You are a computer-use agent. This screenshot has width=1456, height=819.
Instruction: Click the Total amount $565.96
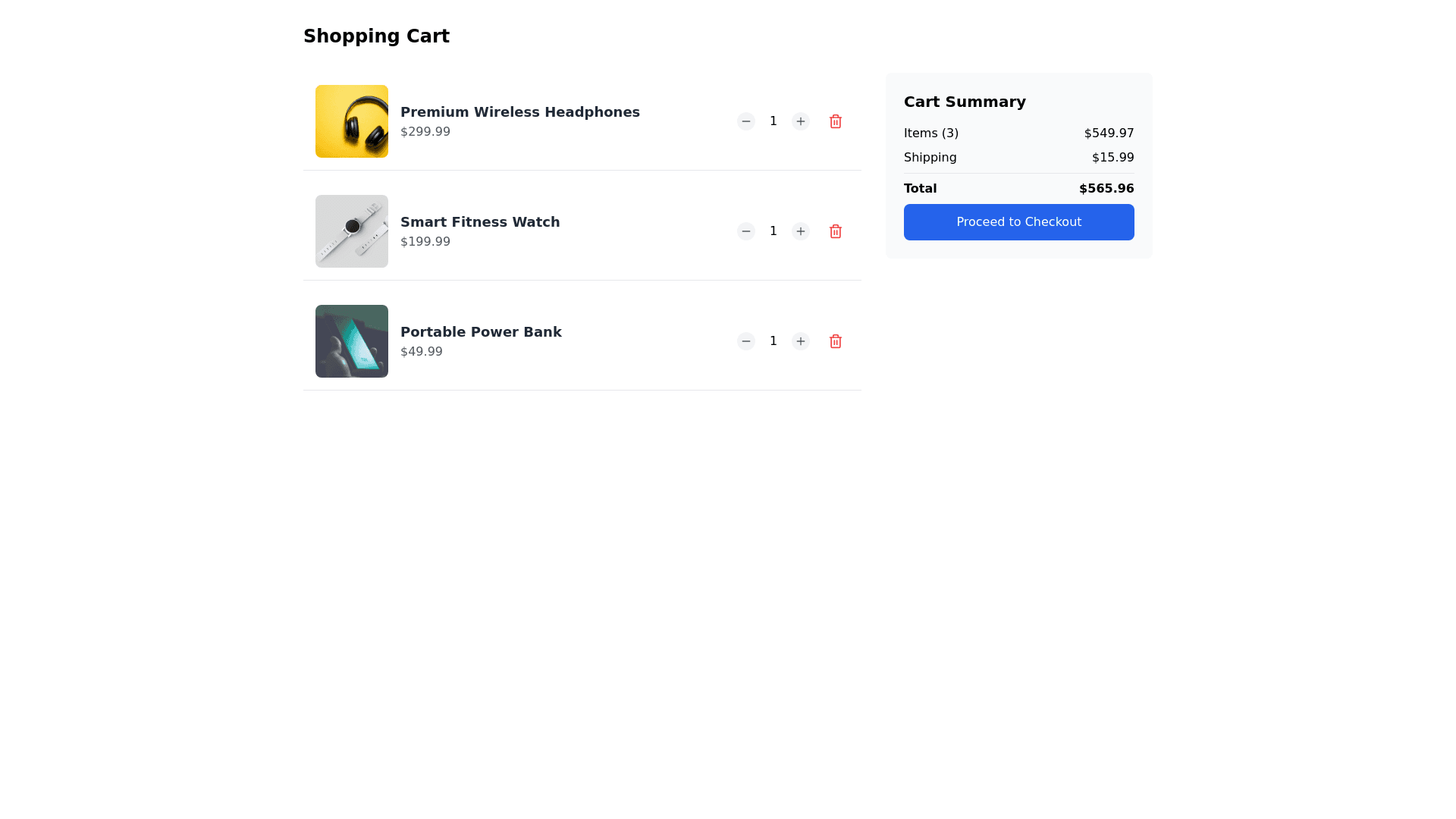(1106, 189)
